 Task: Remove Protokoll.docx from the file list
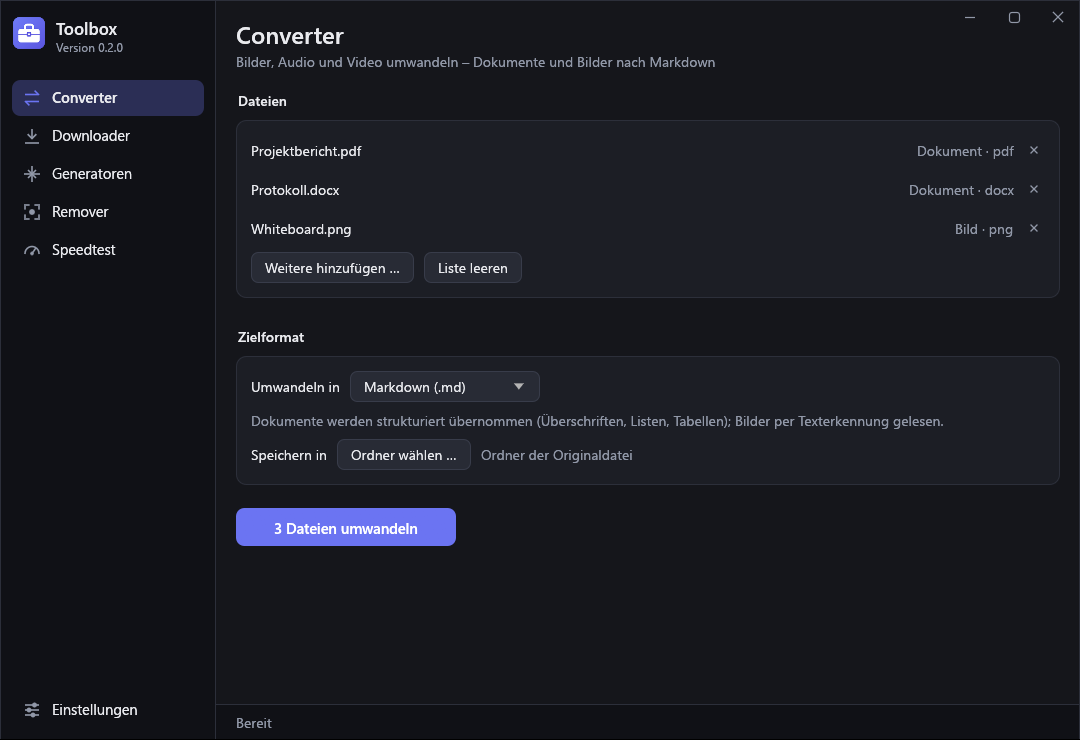1034,189
